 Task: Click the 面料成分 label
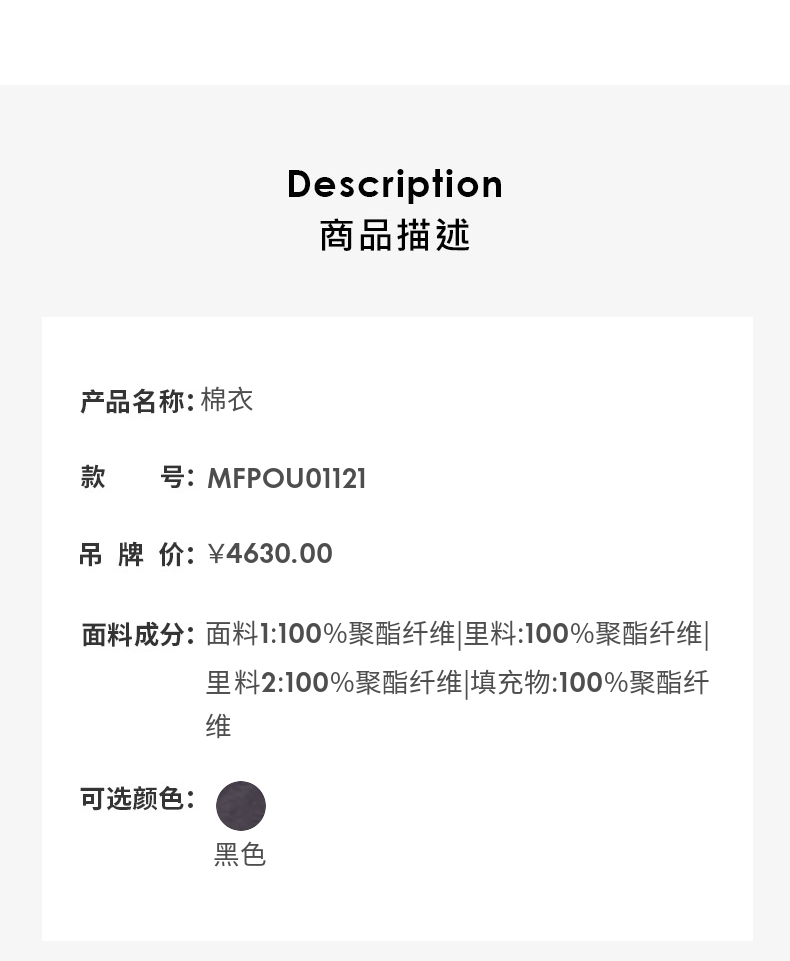tap(136, 634)
